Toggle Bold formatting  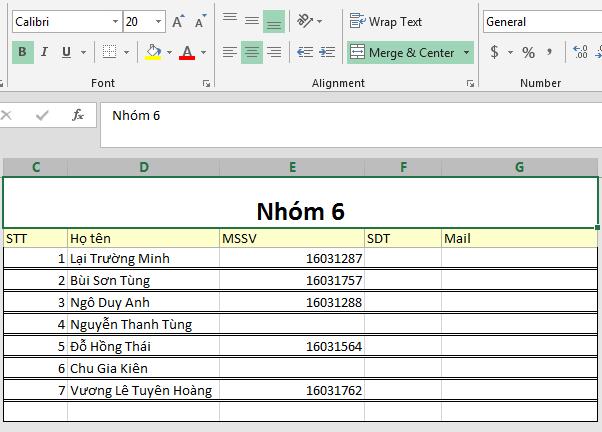pyautogui.click(x=23, y=52)
